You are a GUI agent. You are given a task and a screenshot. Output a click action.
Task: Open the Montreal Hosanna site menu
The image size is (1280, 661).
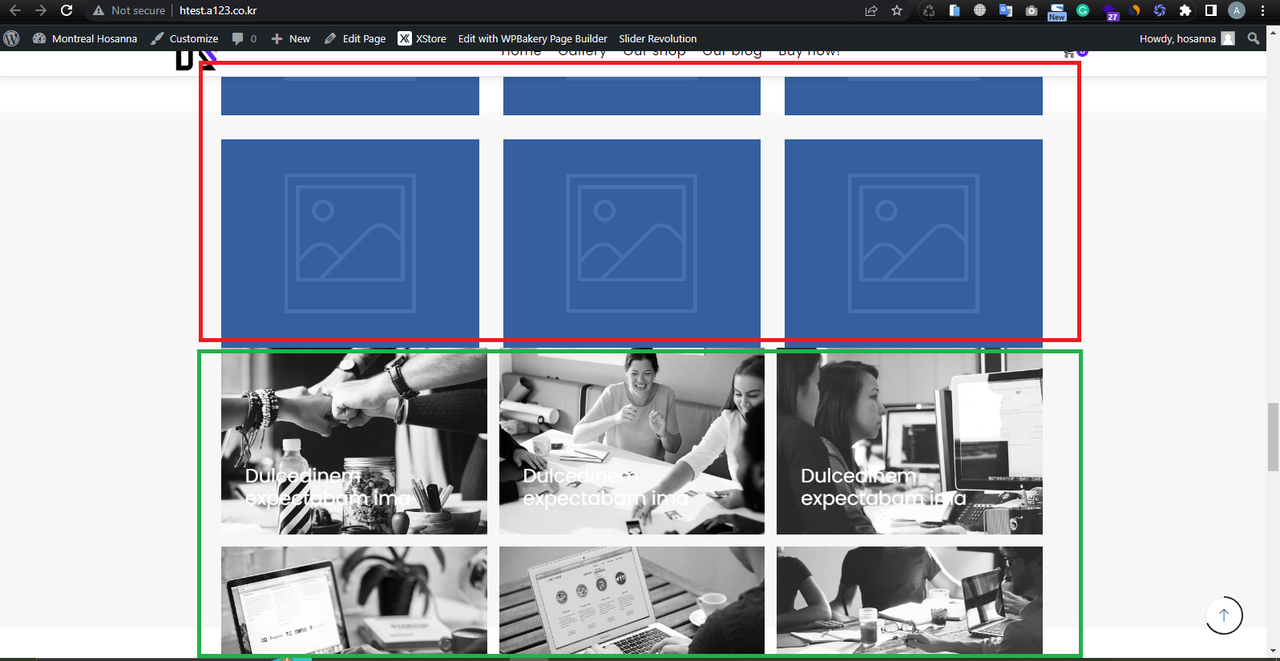85,38
